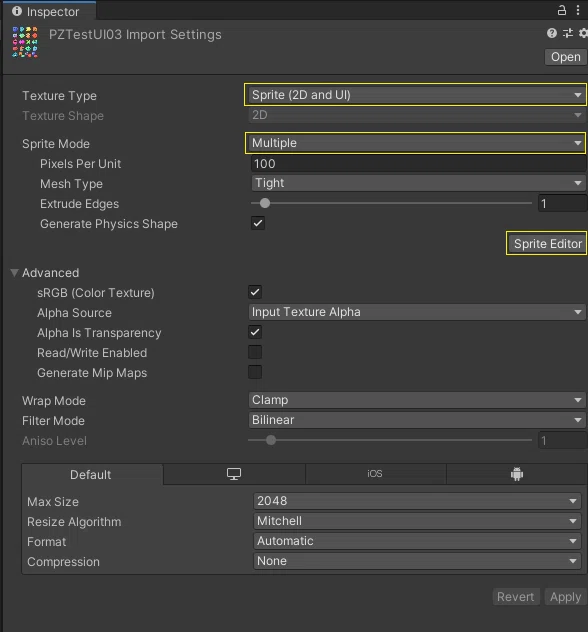
Task: Open the Sprite Mode dropdown
Action: point(416,143)
